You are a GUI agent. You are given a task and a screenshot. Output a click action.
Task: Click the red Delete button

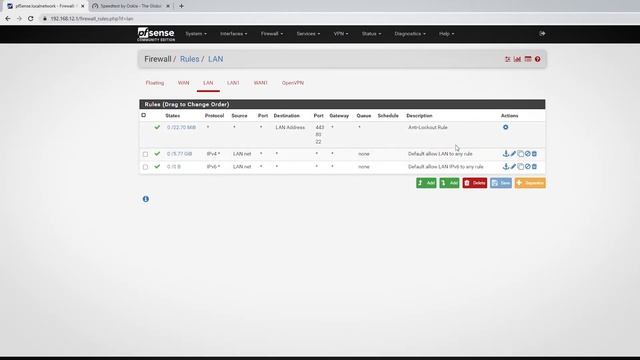pos(475,183)
